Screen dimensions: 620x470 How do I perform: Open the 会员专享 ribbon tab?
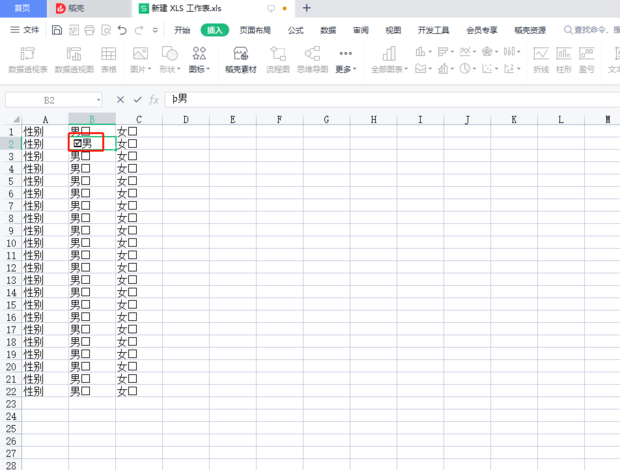click(482, 30)
